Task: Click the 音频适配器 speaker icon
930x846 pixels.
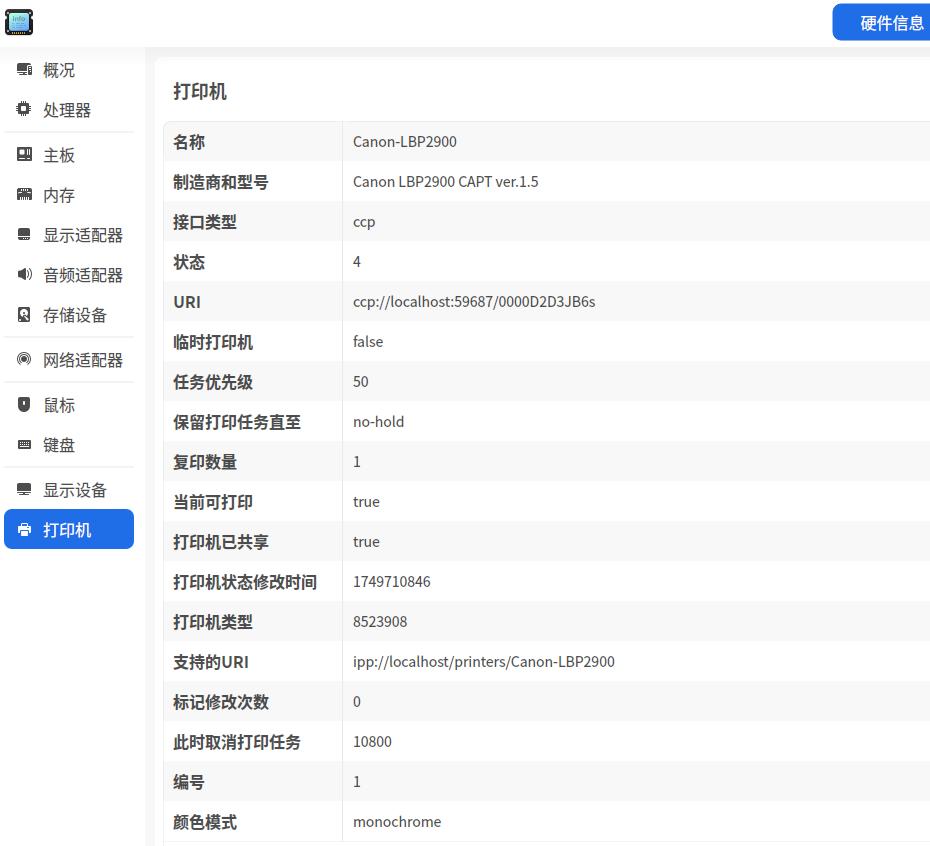Action: (24, 274)
